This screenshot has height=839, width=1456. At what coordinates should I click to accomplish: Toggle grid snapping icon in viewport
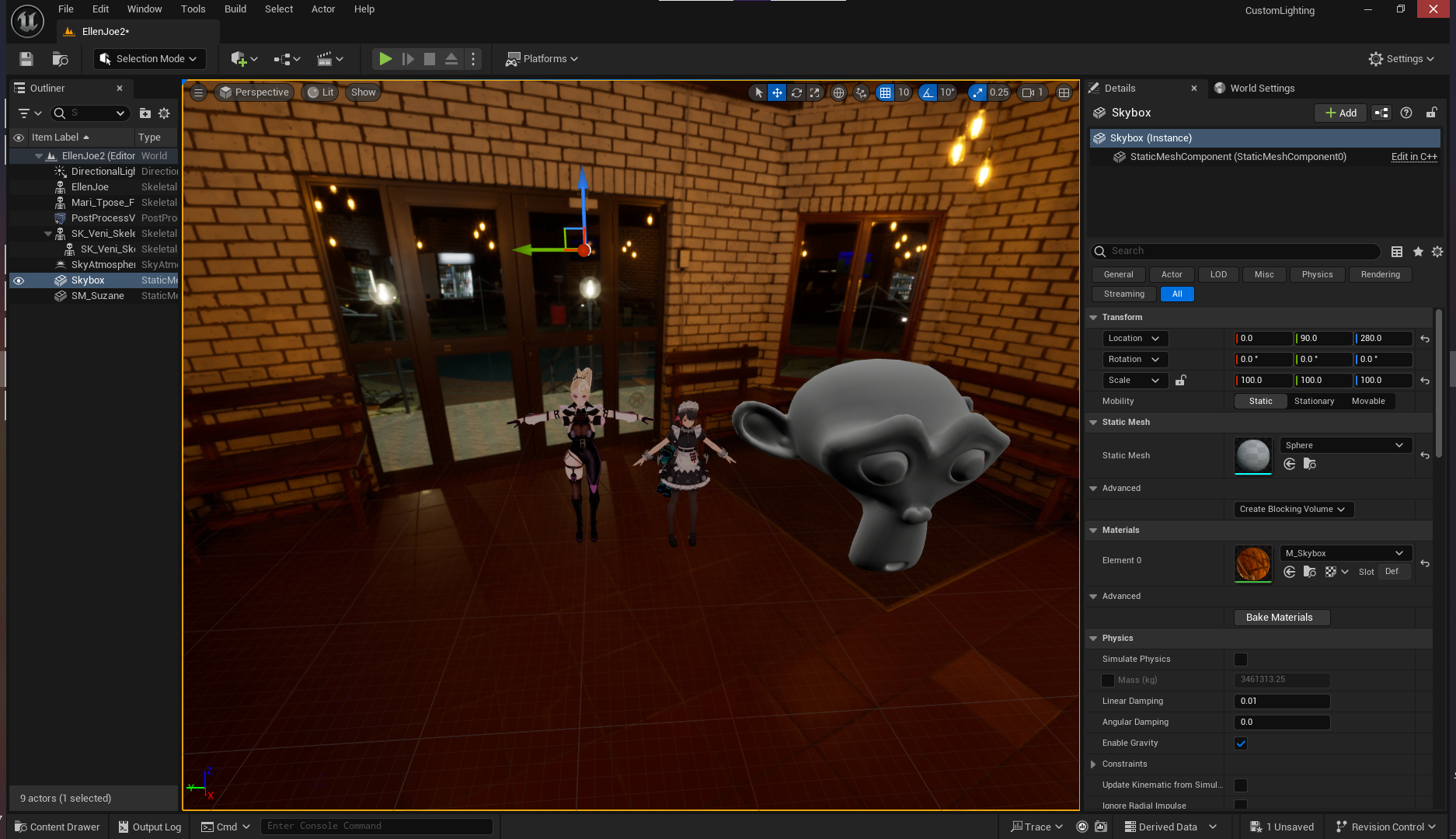pyautogui.click(x=885, y=92)
